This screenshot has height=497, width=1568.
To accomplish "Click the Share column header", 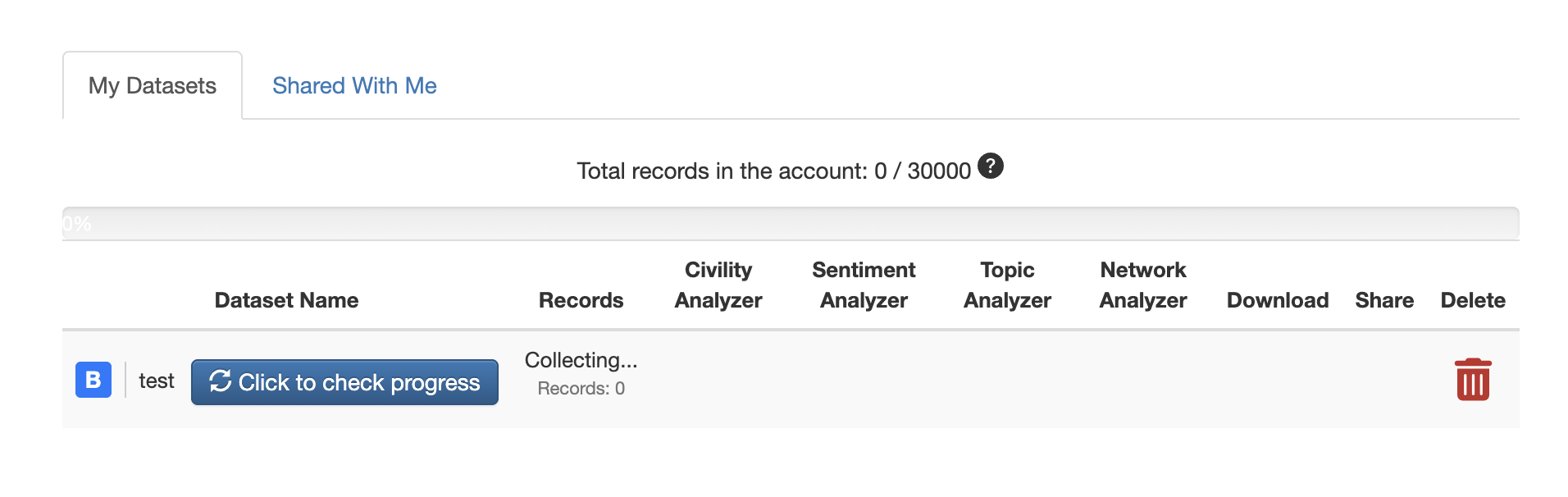I will point(1384,300).
